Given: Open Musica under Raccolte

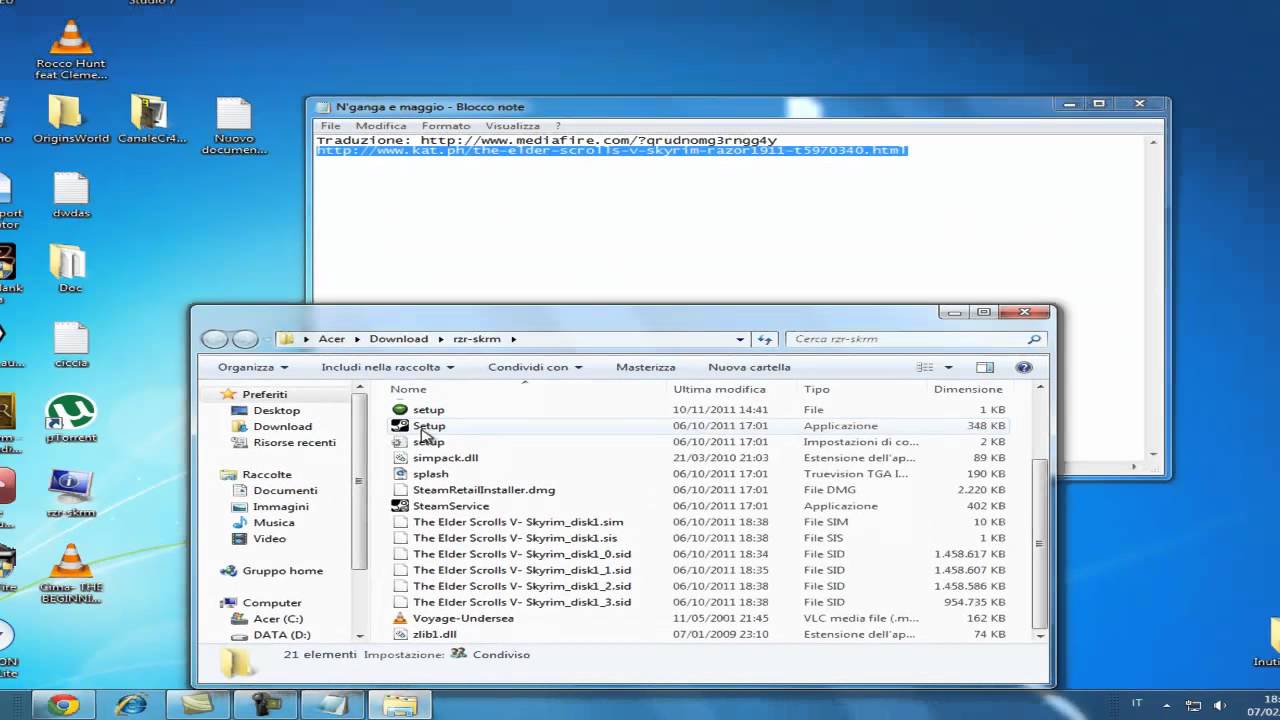Looking at the screenshot, I should [274, 522].
